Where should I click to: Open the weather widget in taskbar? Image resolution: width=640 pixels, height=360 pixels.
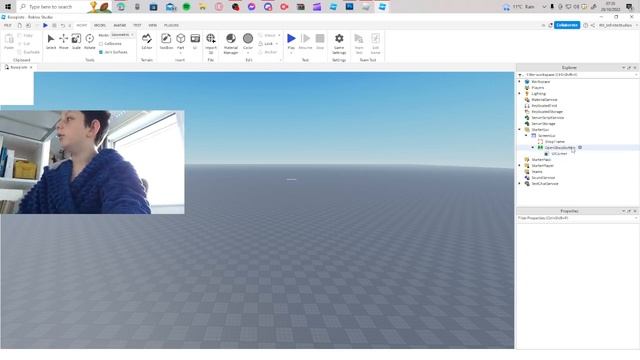pos(518,7)
